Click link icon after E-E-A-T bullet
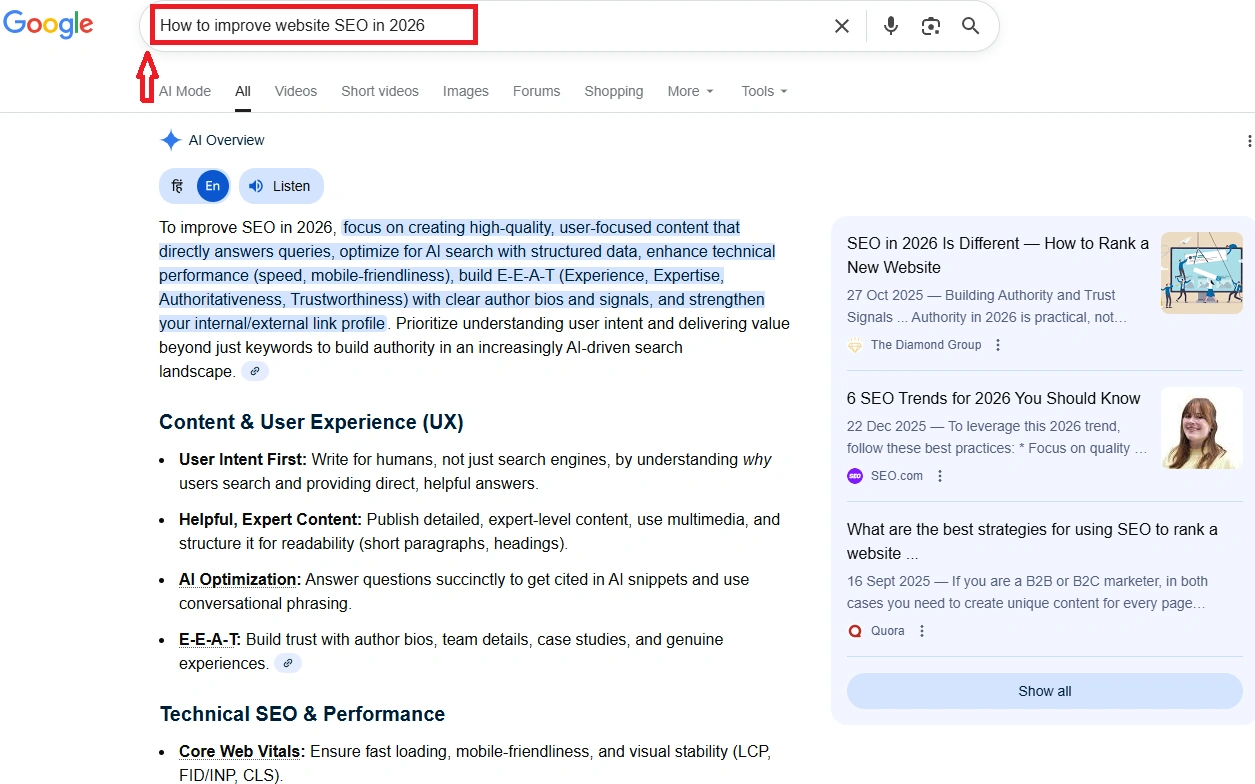The width and height of the screenshot is (1255, 784). pos(288,664)
